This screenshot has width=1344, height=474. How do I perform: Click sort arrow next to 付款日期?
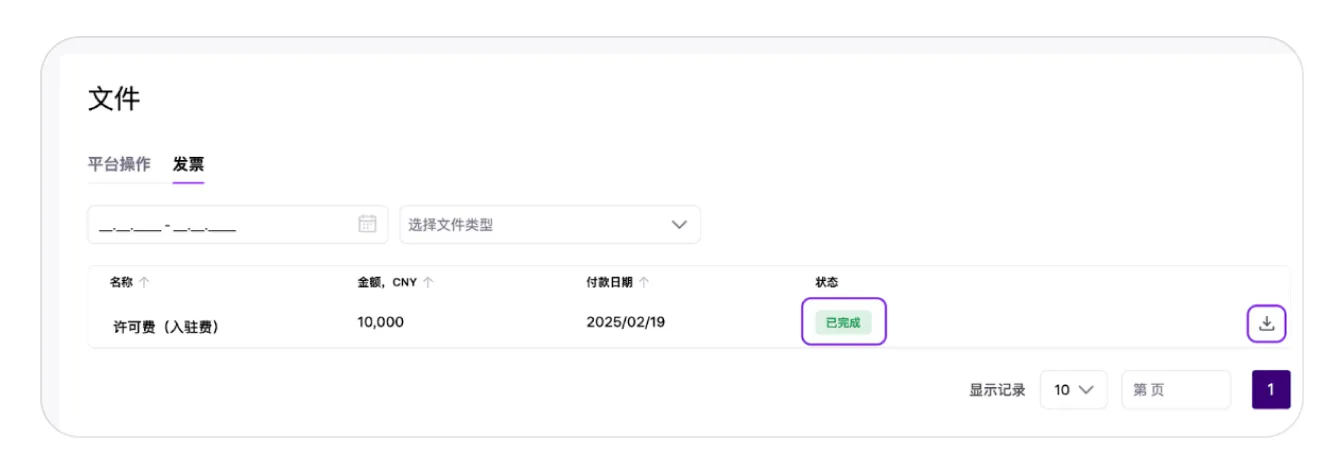point(643,283)
